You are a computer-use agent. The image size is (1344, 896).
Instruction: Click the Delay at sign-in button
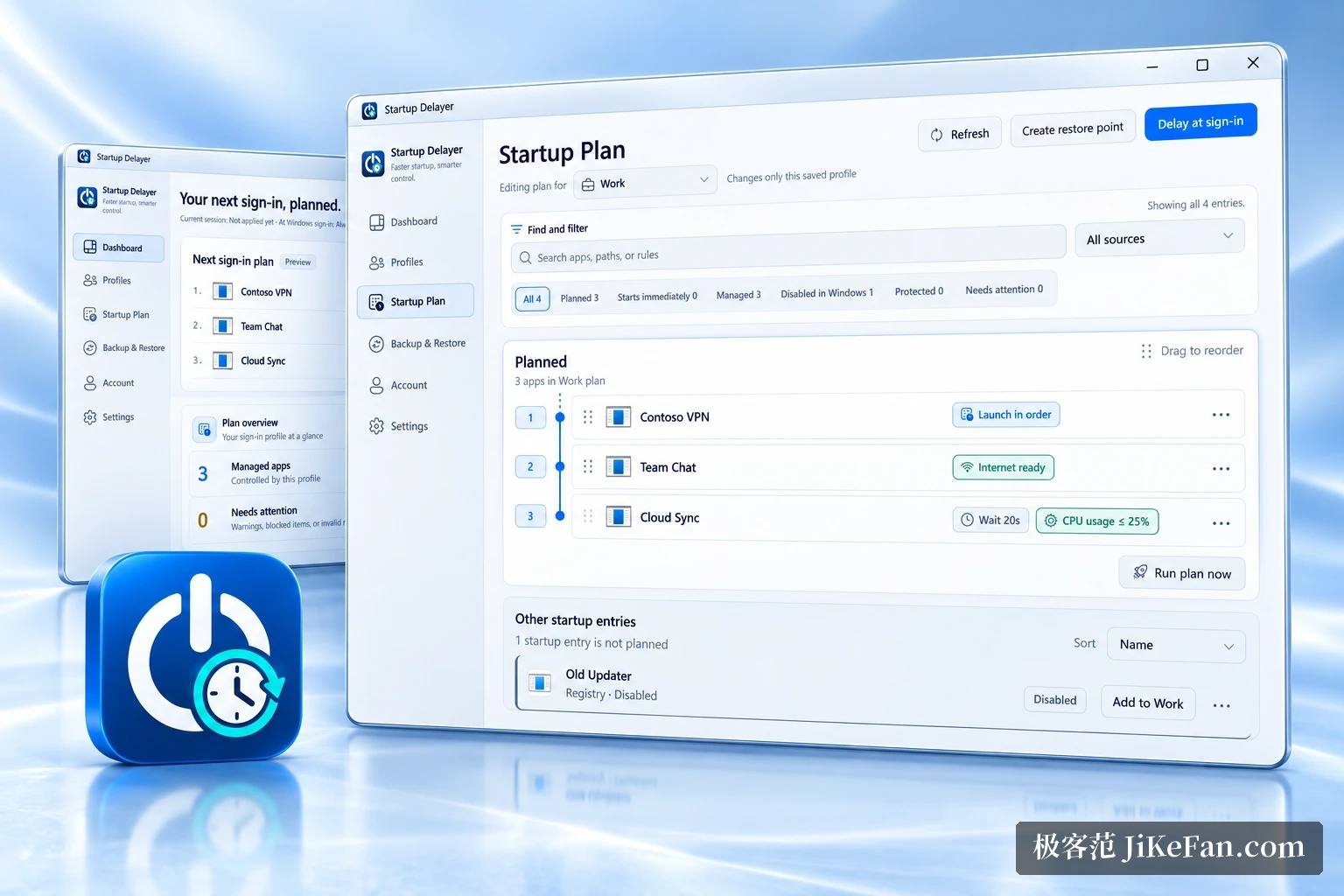pos(1200,122)
